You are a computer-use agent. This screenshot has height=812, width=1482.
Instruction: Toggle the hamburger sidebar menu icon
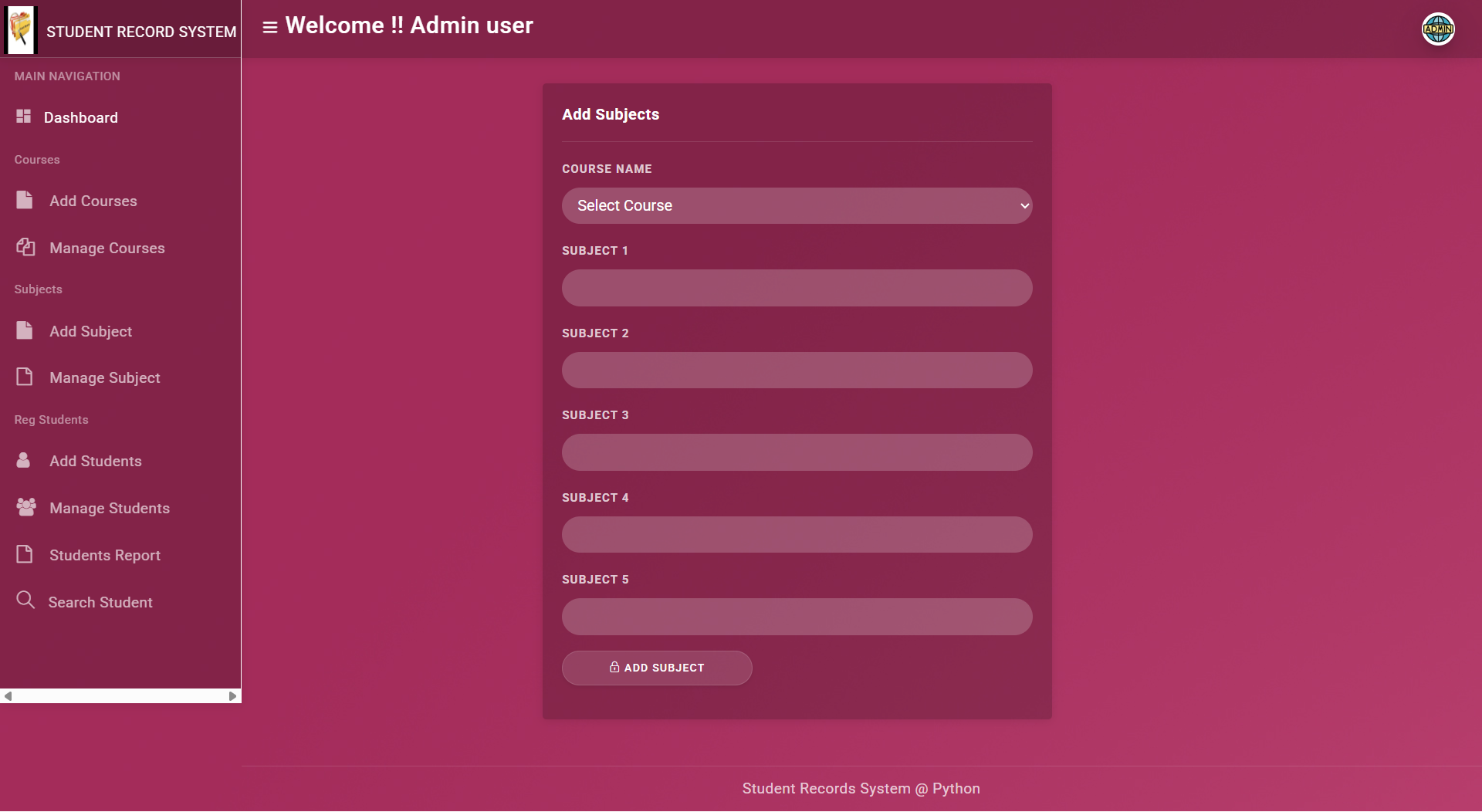pos(269,27)
